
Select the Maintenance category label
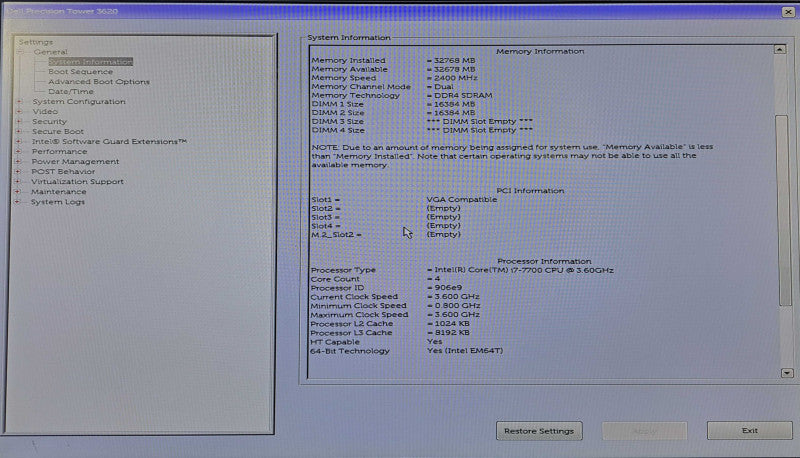click(x=59, y=192)
